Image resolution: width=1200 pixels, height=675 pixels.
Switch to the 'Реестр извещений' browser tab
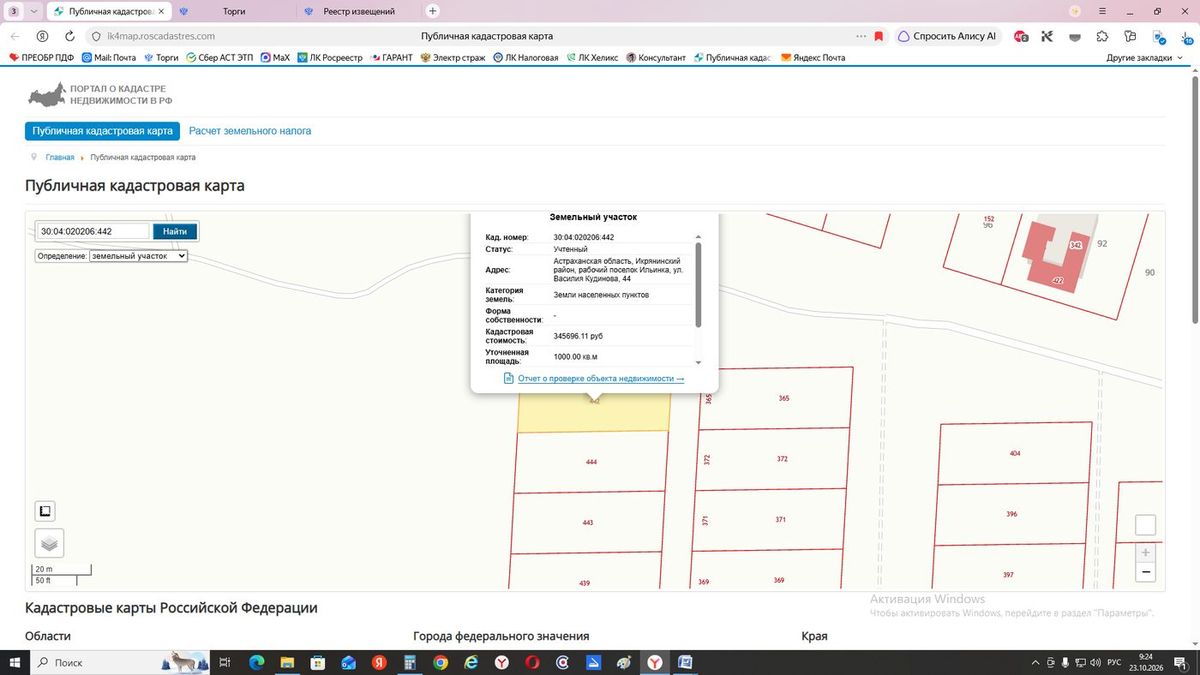click(x=359, y=11)
